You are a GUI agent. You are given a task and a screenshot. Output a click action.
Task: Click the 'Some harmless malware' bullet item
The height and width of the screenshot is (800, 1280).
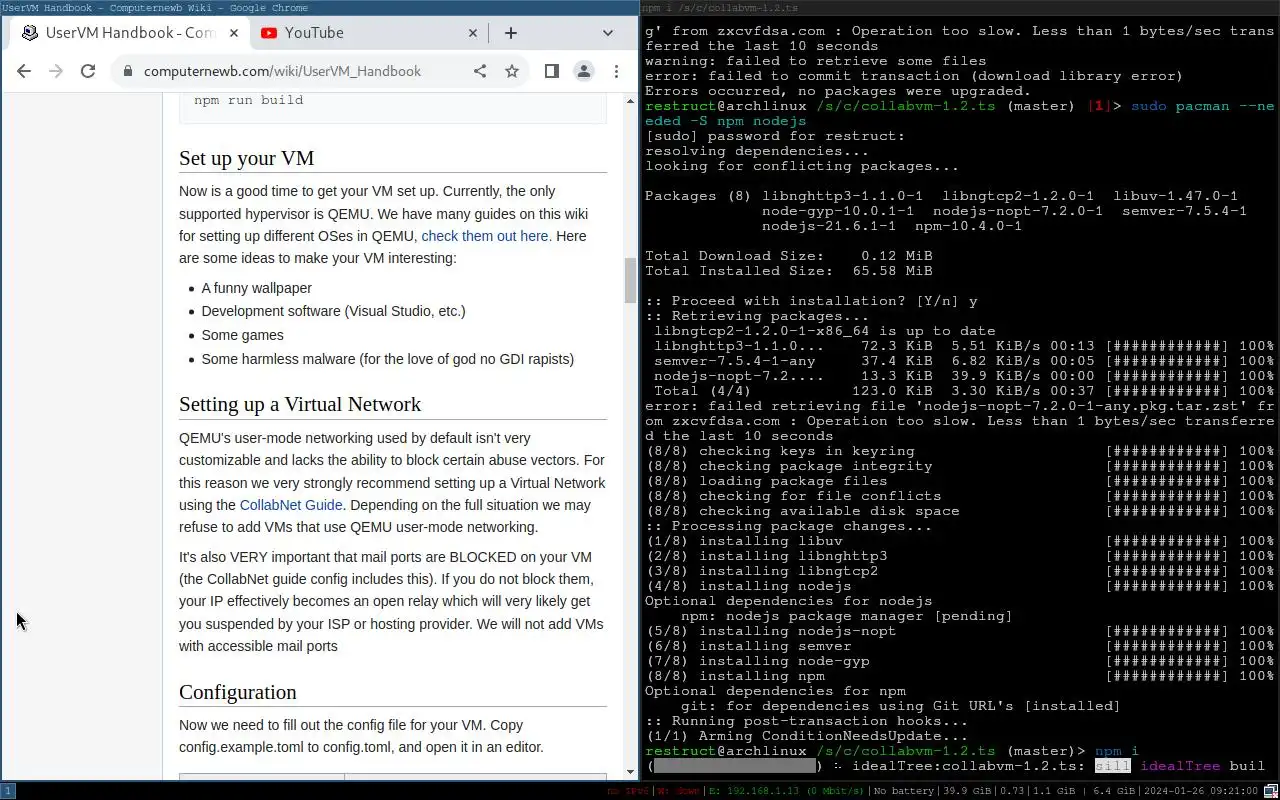pyautogui.click(x=387, y=359)
